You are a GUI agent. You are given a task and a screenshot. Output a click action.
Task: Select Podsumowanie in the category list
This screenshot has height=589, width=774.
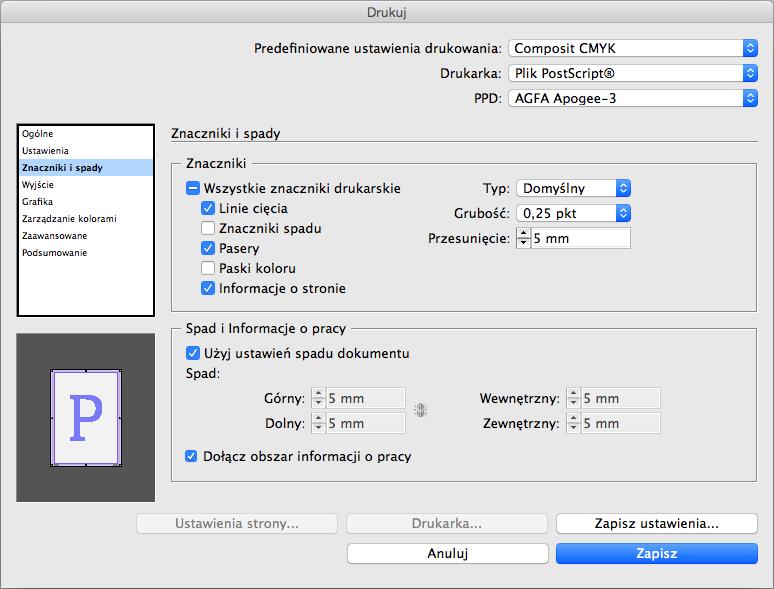[85, 253]
